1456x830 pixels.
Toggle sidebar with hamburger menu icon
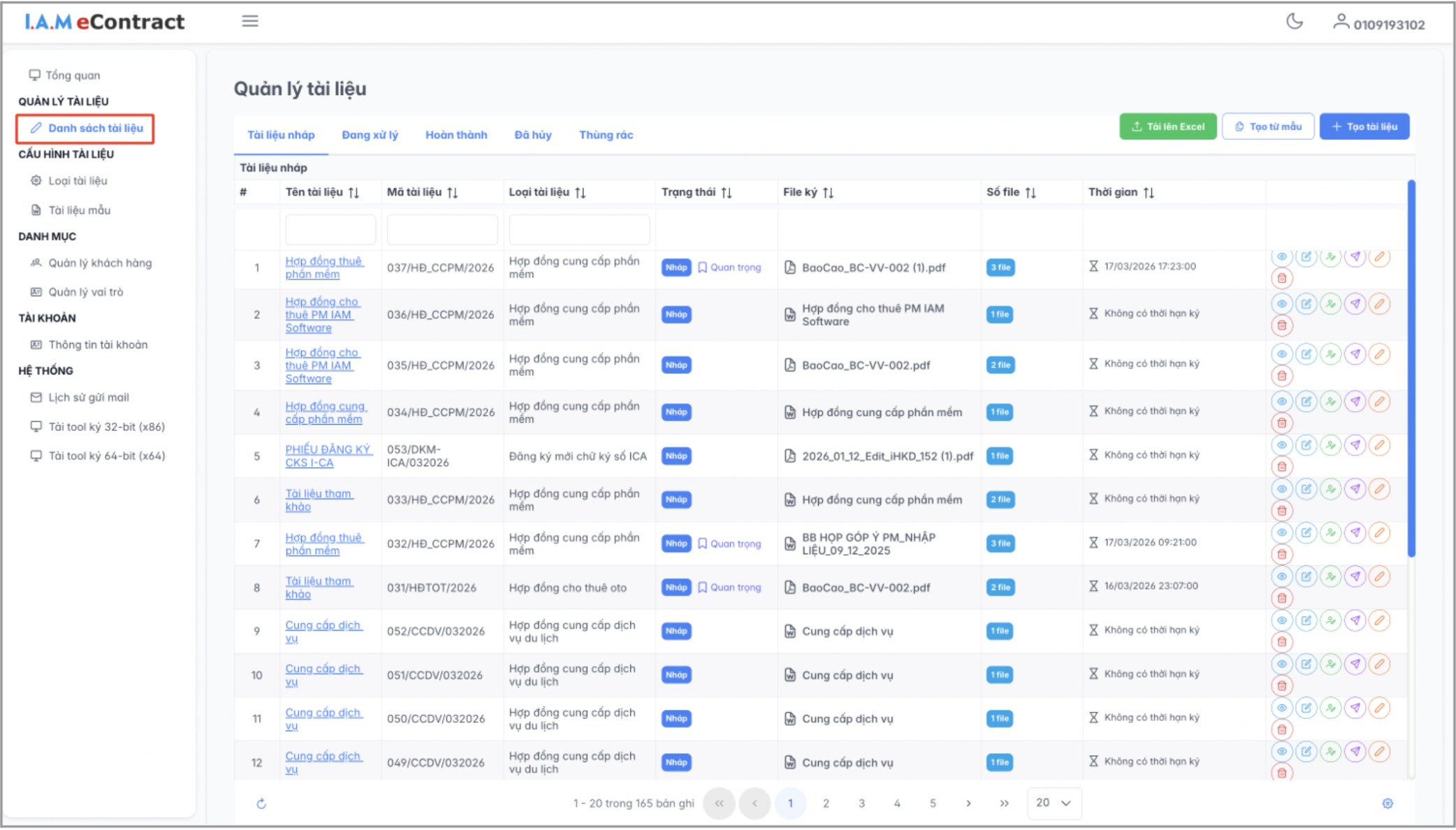click(250, 22)
